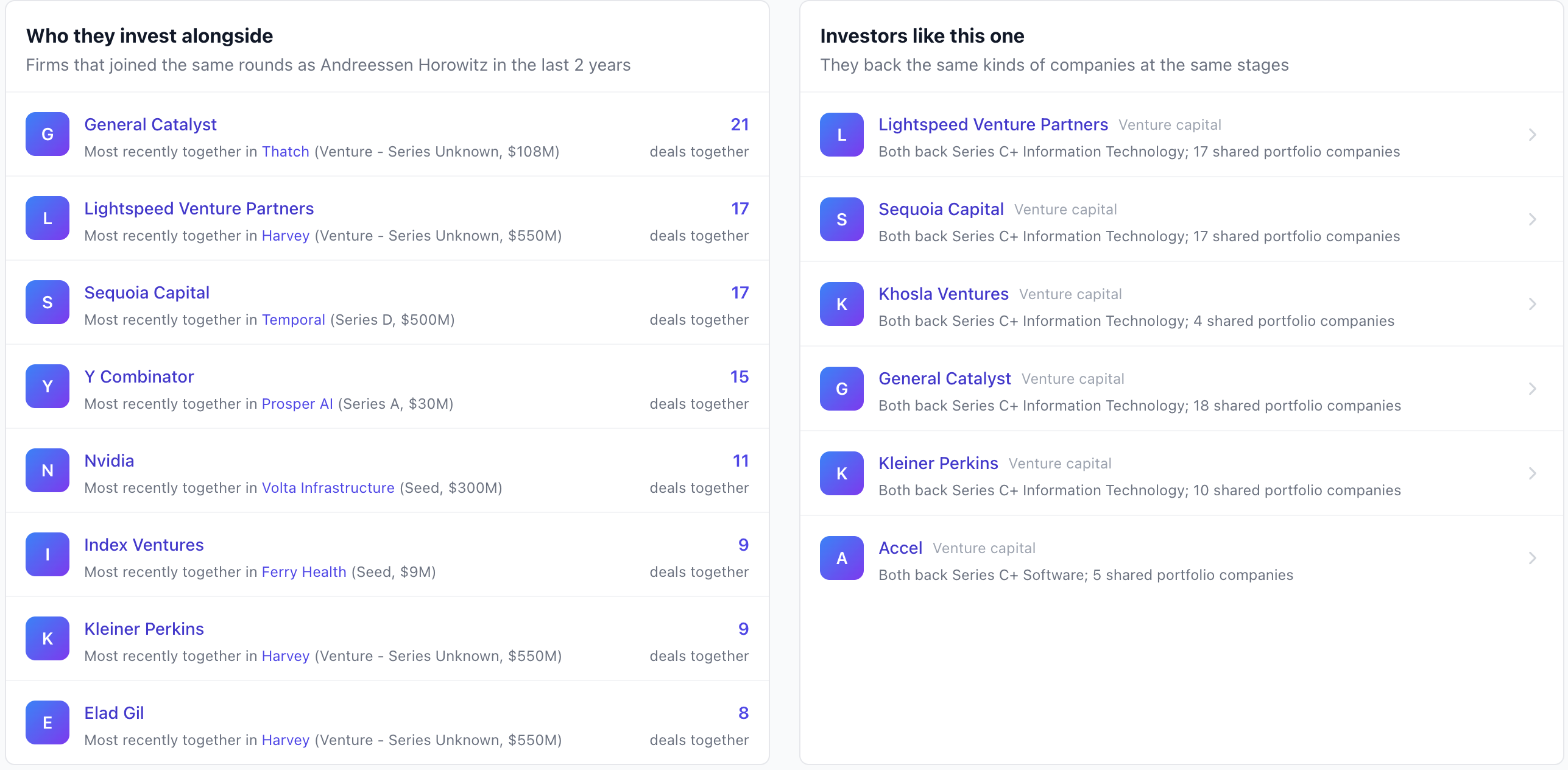The height and width of the screenshot is (770, 1568).
Task: Open Sequoia Capital link in co-investors list
Action: [x=147, y=292]
